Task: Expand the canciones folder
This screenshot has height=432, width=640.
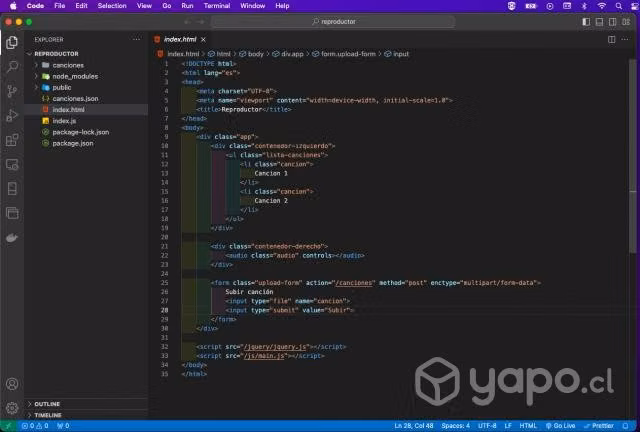Action: point(86,65)
